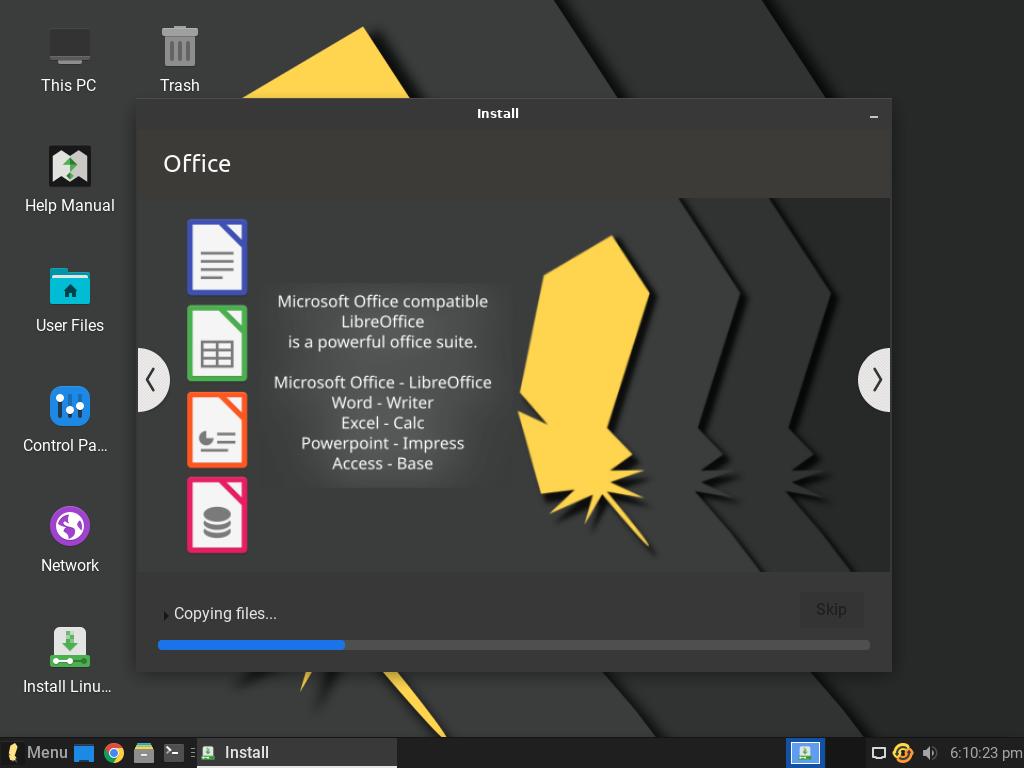Minimize the Install window
The height and width of the screenshot is (768, 1024).
[x=874, y=116]
